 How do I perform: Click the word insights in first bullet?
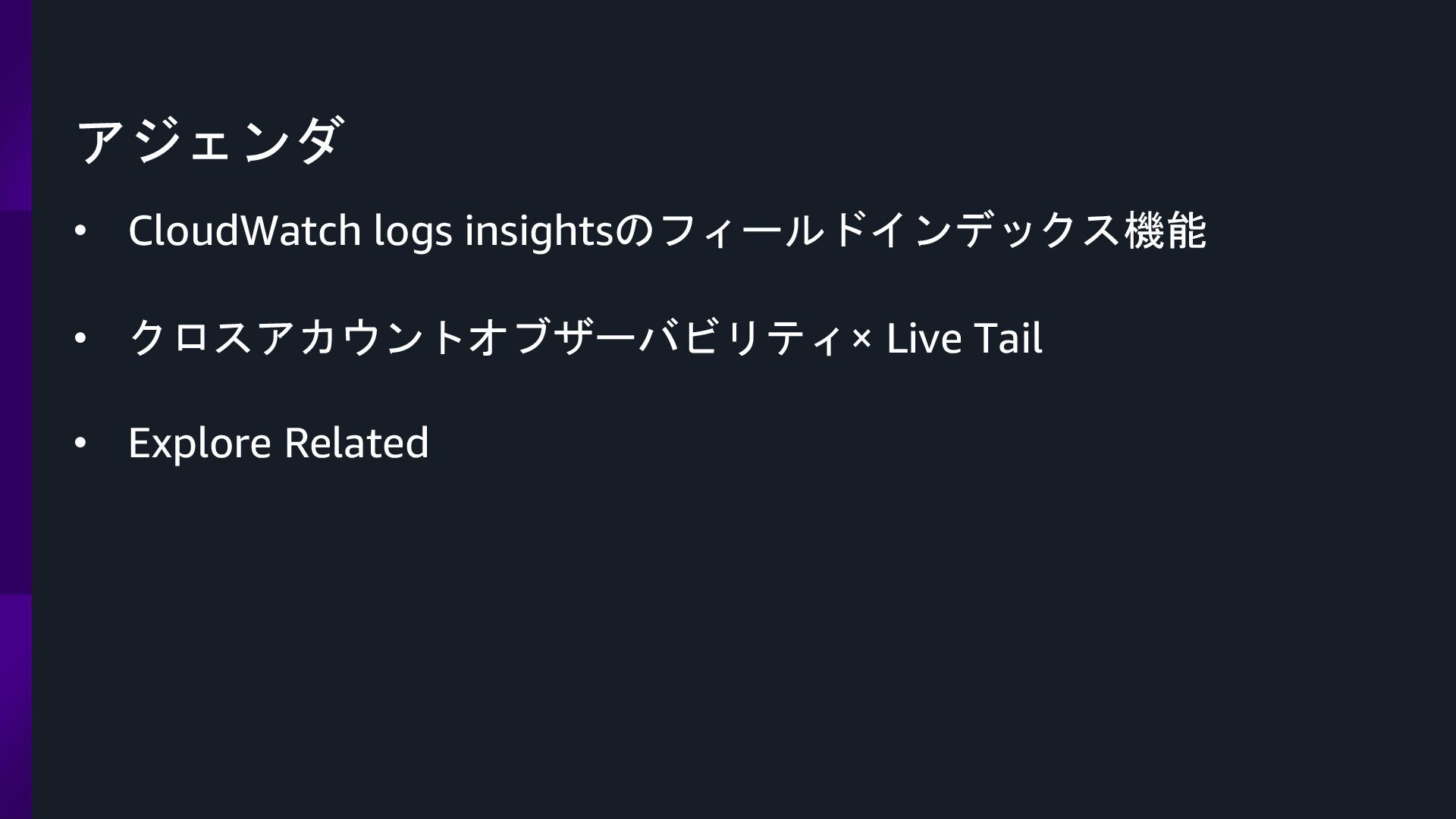538,231
